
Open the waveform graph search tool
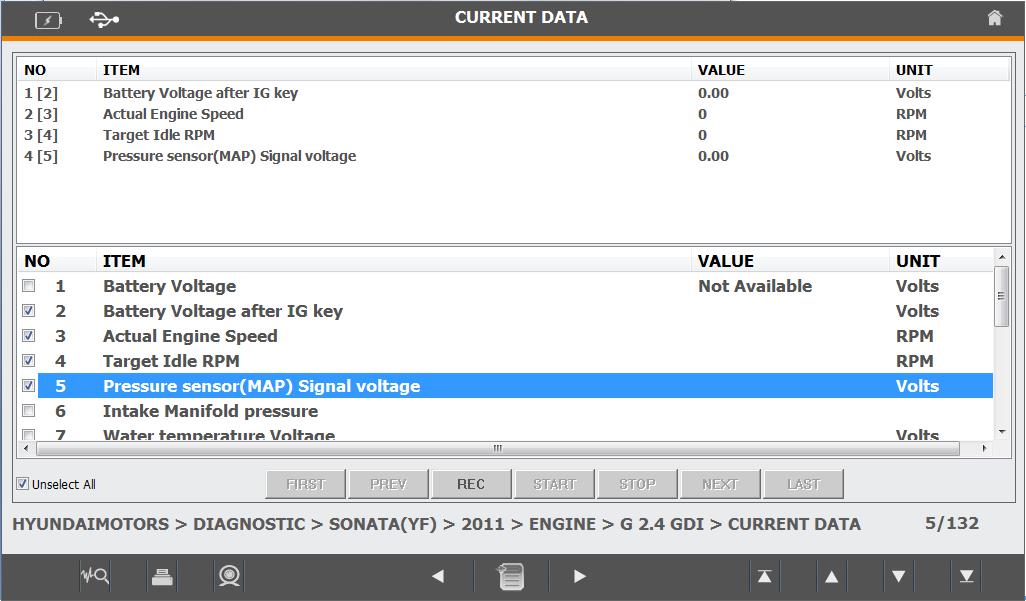click(94, 576)
